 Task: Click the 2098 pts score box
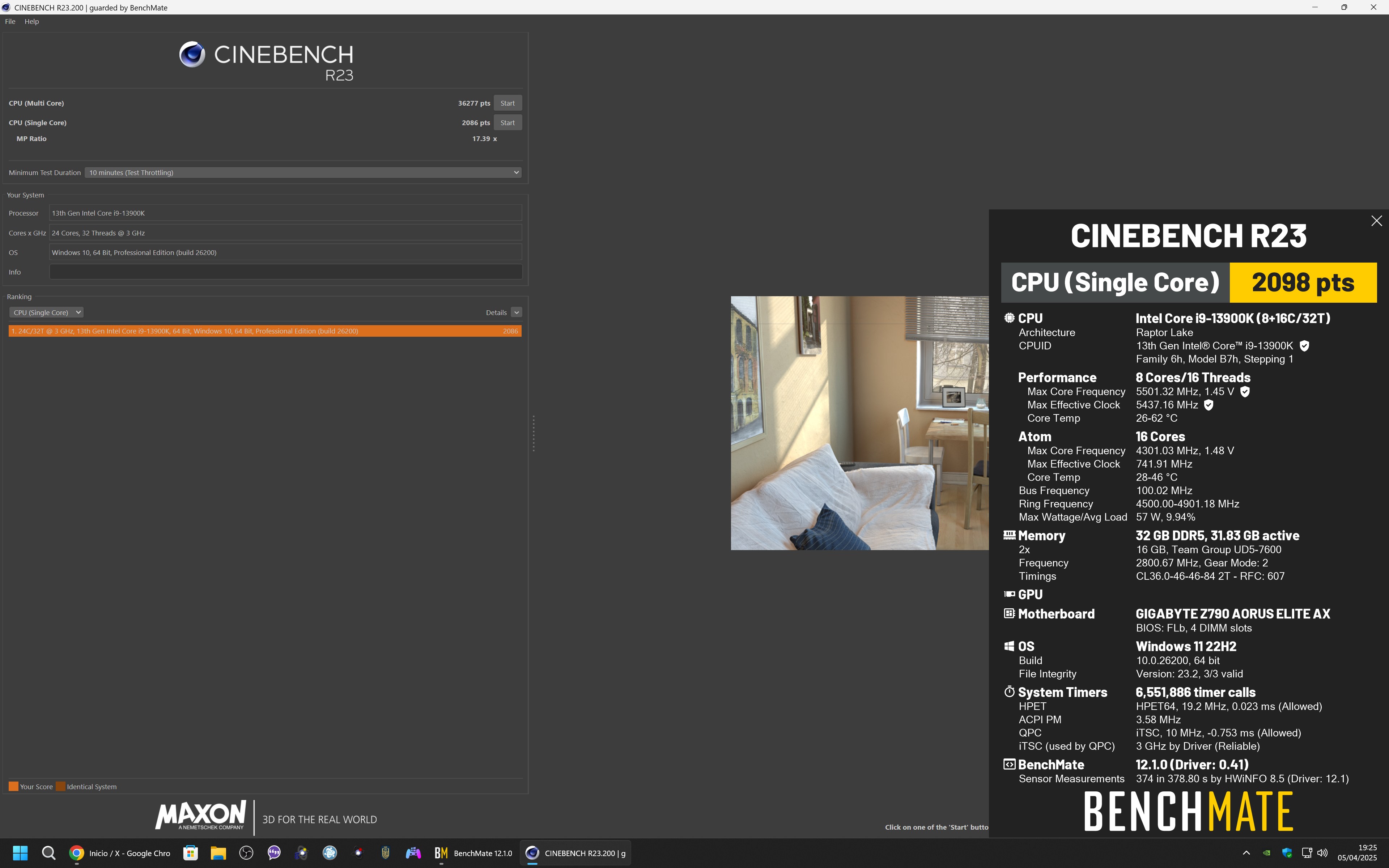pyautogui.click(x=1303, y=282)
